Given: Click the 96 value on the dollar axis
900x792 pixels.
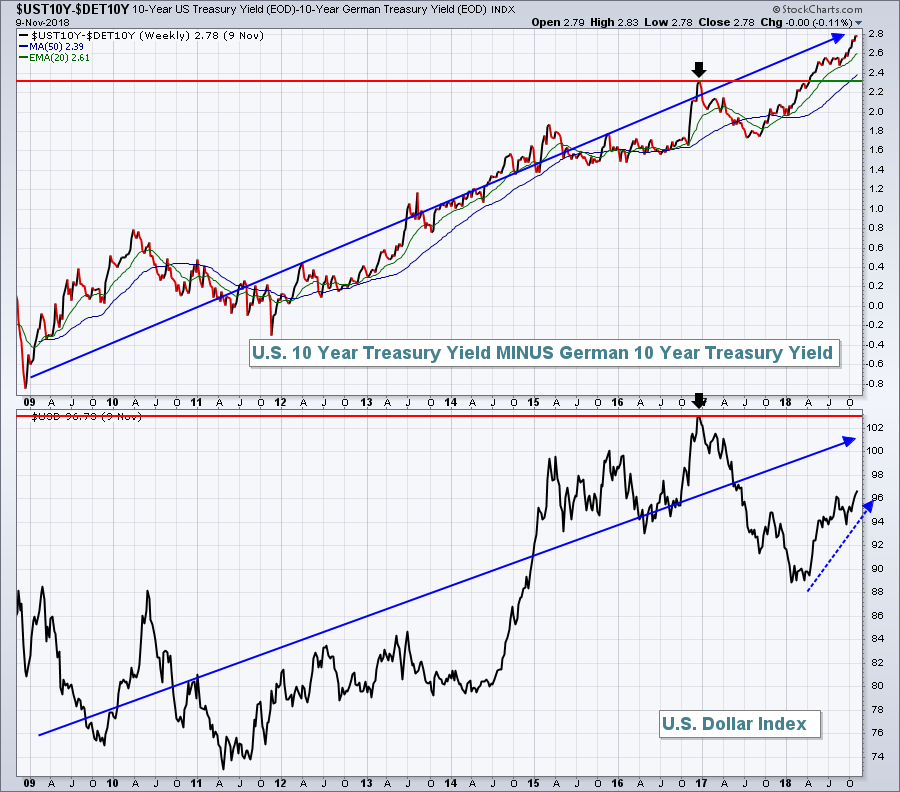Looking at the screenshot, I should [878, 498].
